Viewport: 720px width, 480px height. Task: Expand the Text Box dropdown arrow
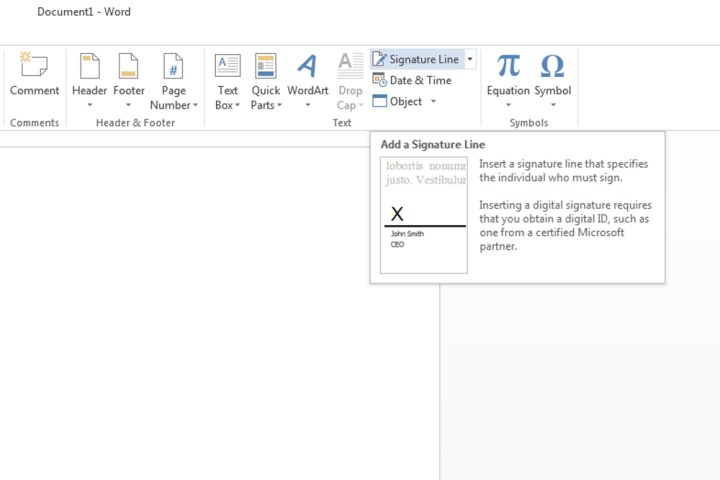tap(237, 105)
